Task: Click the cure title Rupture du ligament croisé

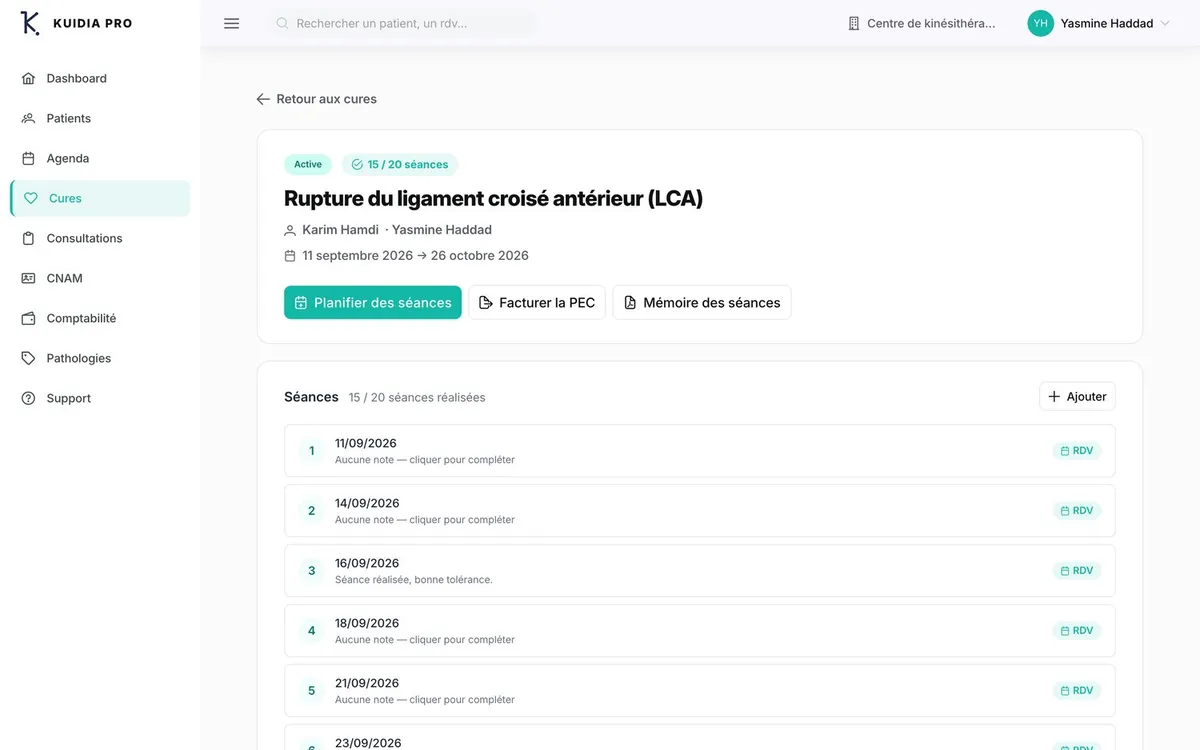Action: 493,198
